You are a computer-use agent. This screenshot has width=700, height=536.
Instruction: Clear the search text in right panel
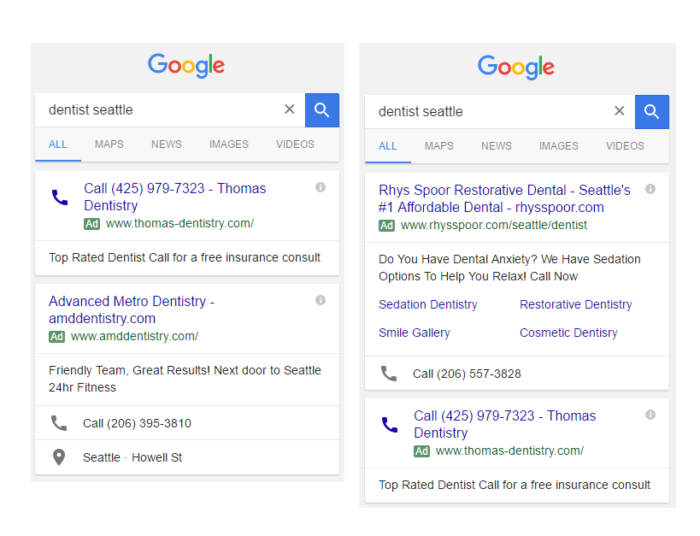[619, 111]
